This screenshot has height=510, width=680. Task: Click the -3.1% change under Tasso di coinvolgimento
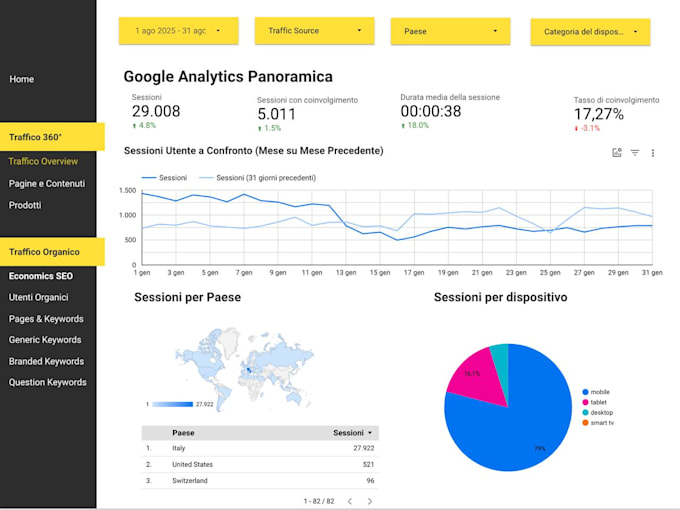click(x=587, y=128)
